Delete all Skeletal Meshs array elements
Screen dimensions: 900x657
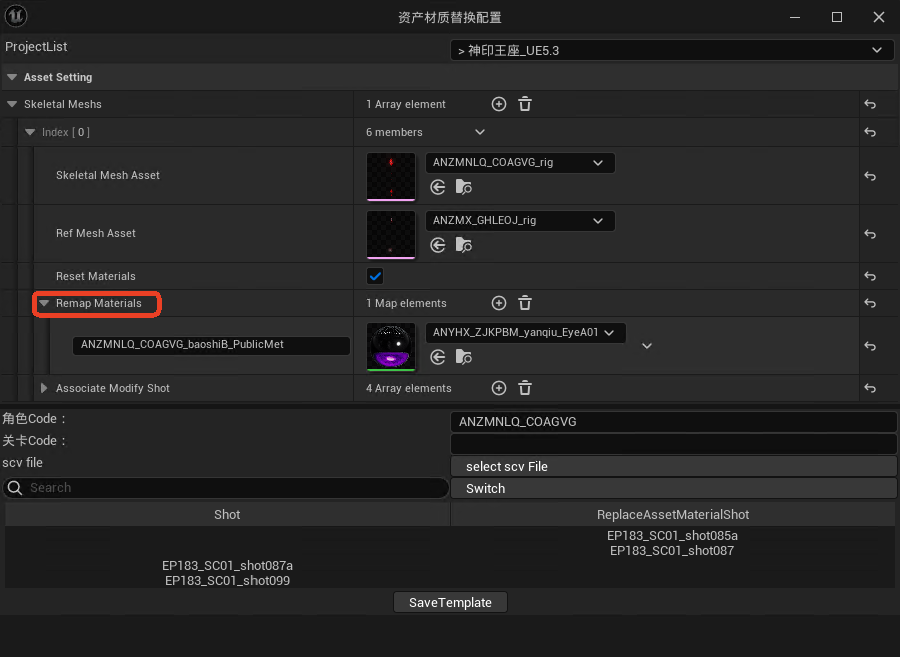pos(525,104)
